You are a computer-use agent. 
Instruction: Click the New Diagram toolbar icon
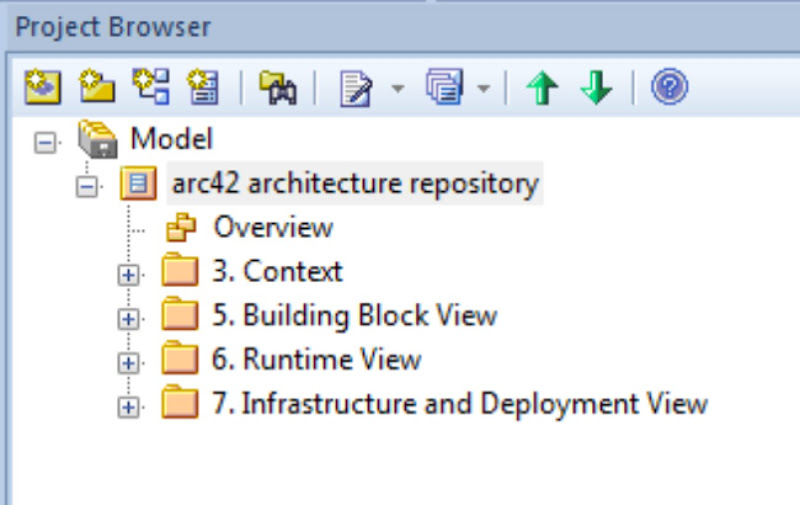152,88
